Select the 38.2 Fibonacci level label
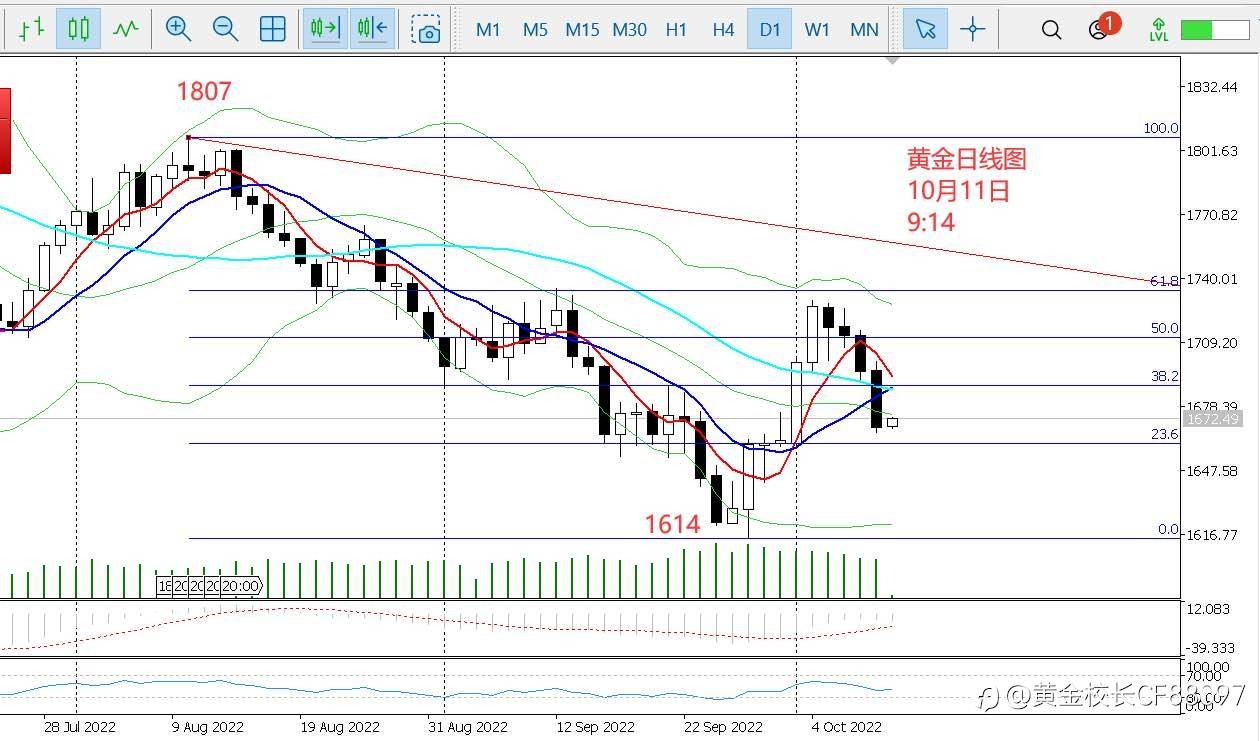 [1164, 376]
